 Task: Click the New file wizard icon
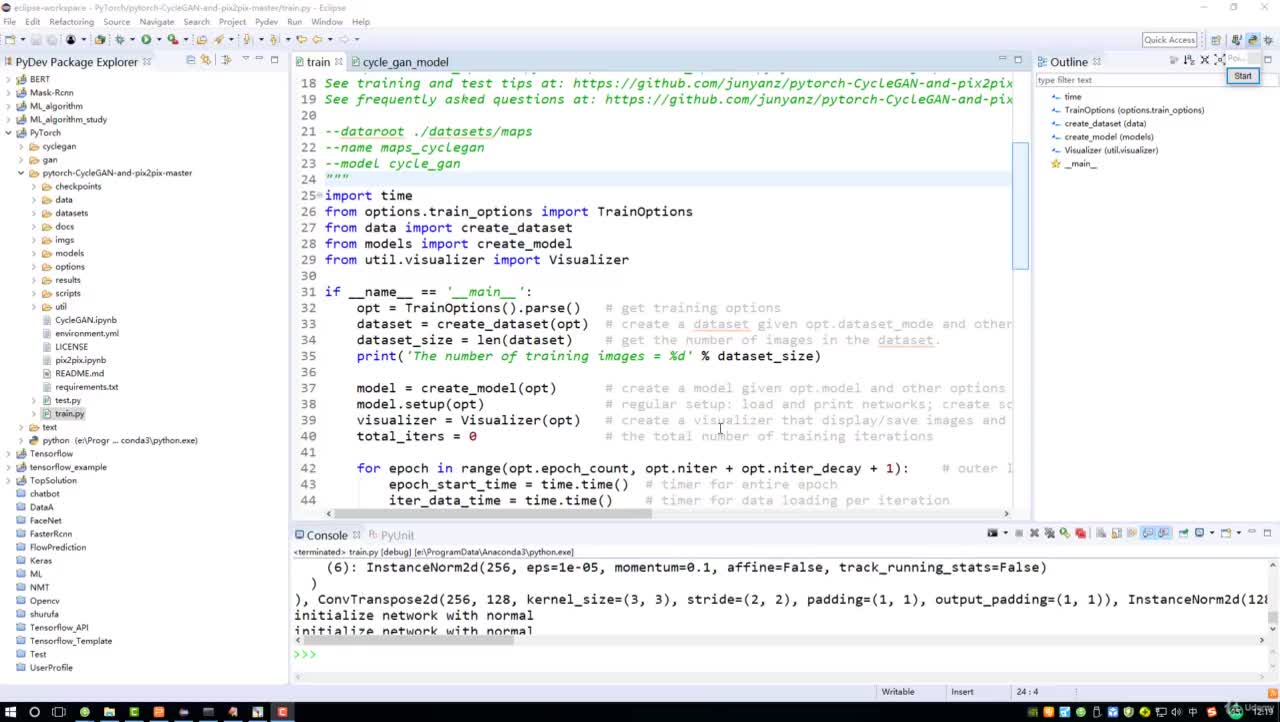click(10, 40)
